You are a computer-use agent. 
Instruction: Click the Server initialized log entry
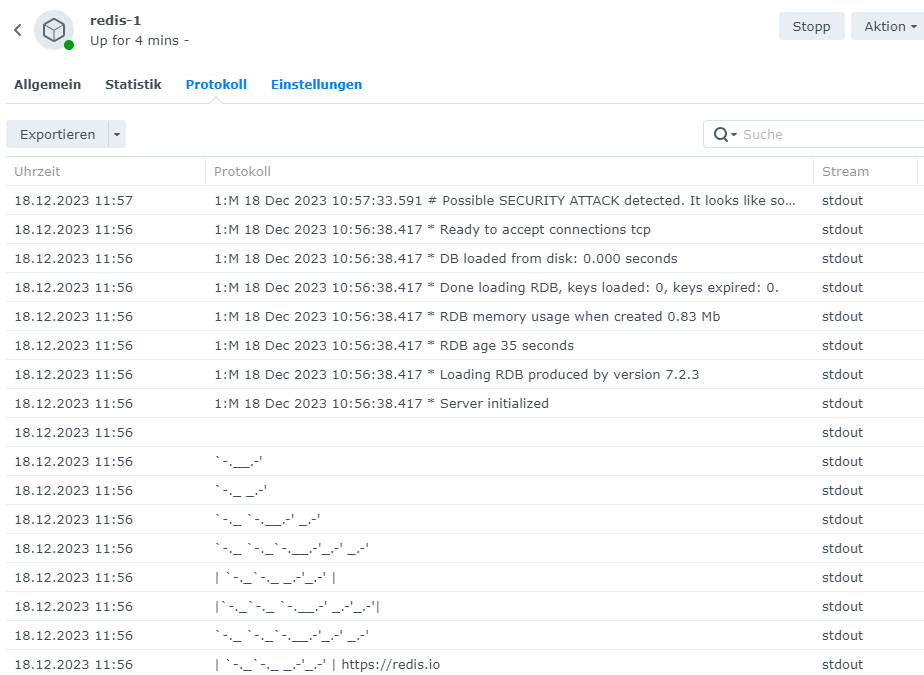(x=381, y=404)
